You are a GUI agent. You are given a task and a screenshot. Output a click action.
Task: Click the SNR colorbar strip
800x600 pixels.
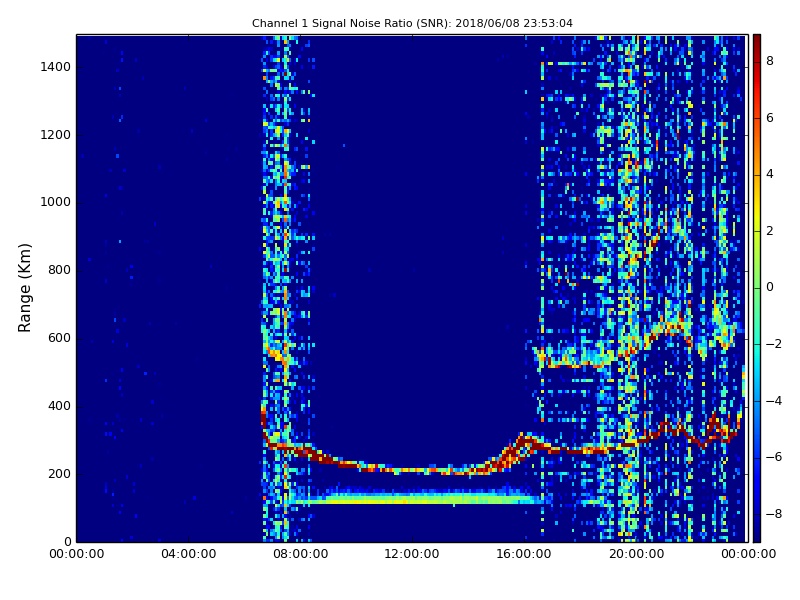[757, 288]
